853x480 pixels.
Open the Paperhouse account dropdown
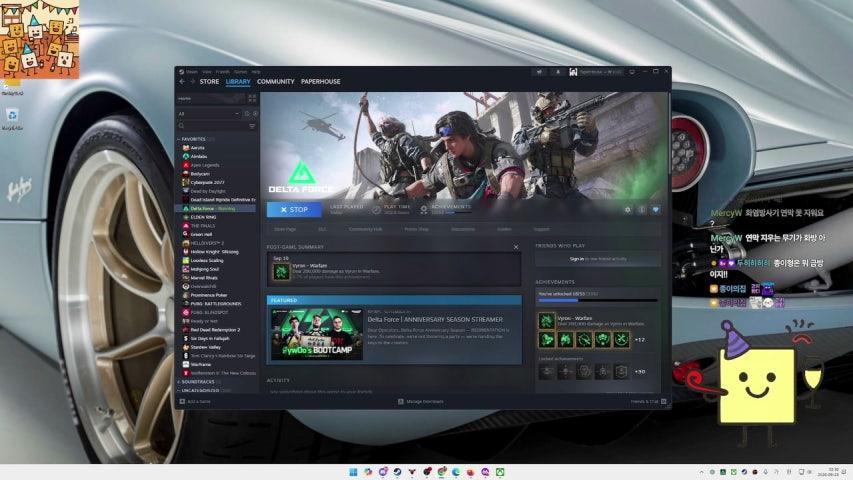point(595,72)
